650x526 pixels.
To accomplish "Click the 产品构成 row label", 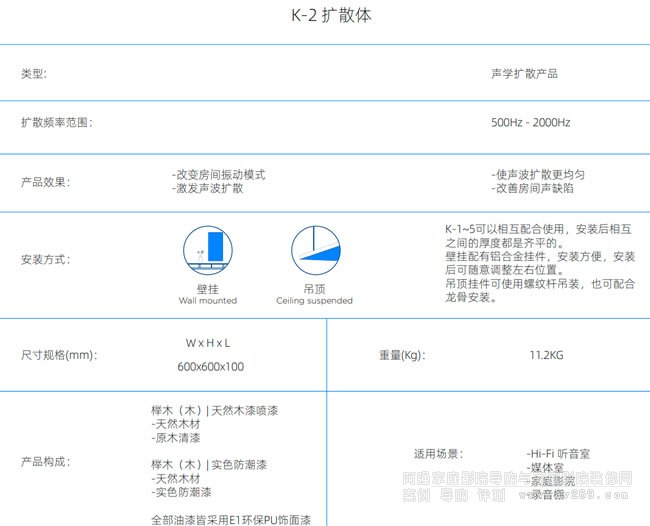I will pyautogui.click(x=46, y=462).
